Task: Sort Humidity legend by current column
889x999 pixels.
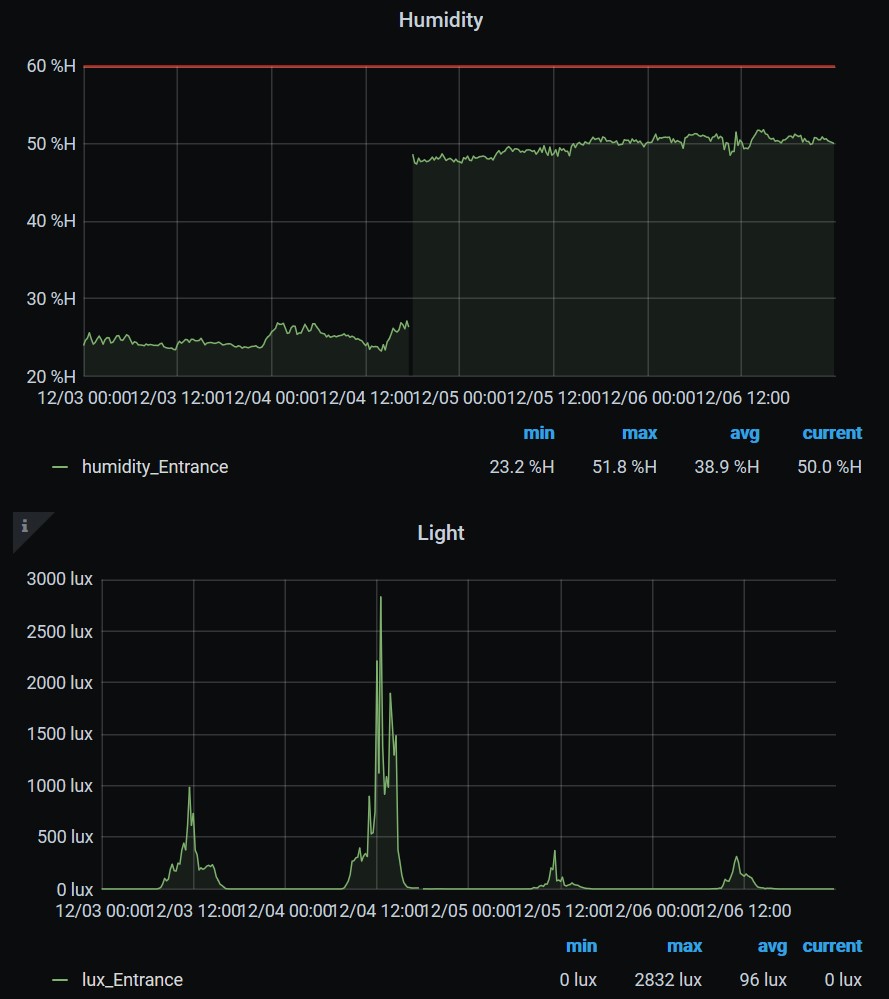Action: [831, 433]
